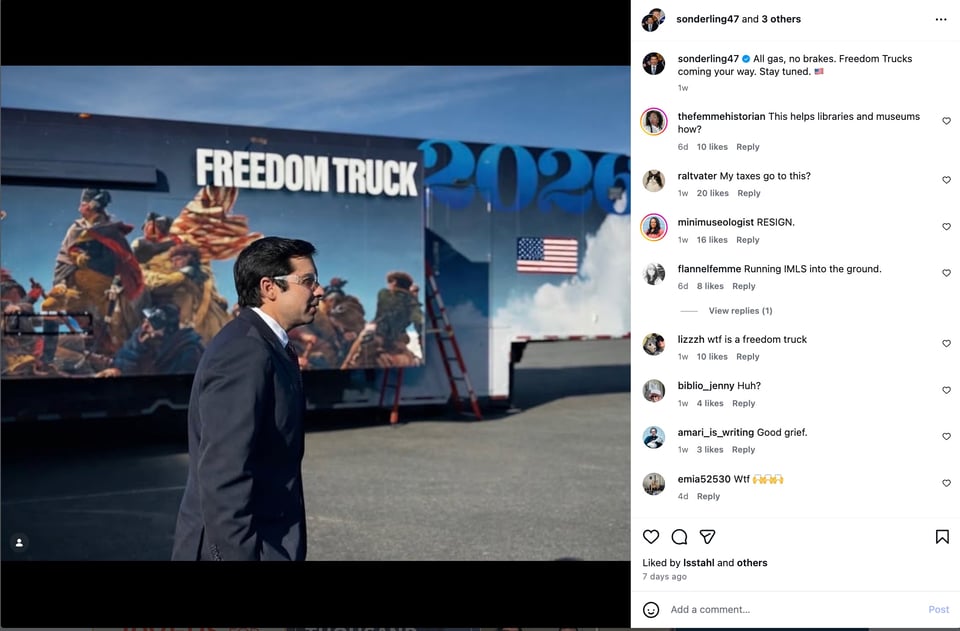This screenshot has width=960, height=631.
Task: Reply to biblio_jenny's comment
Action: coord(743,403)
